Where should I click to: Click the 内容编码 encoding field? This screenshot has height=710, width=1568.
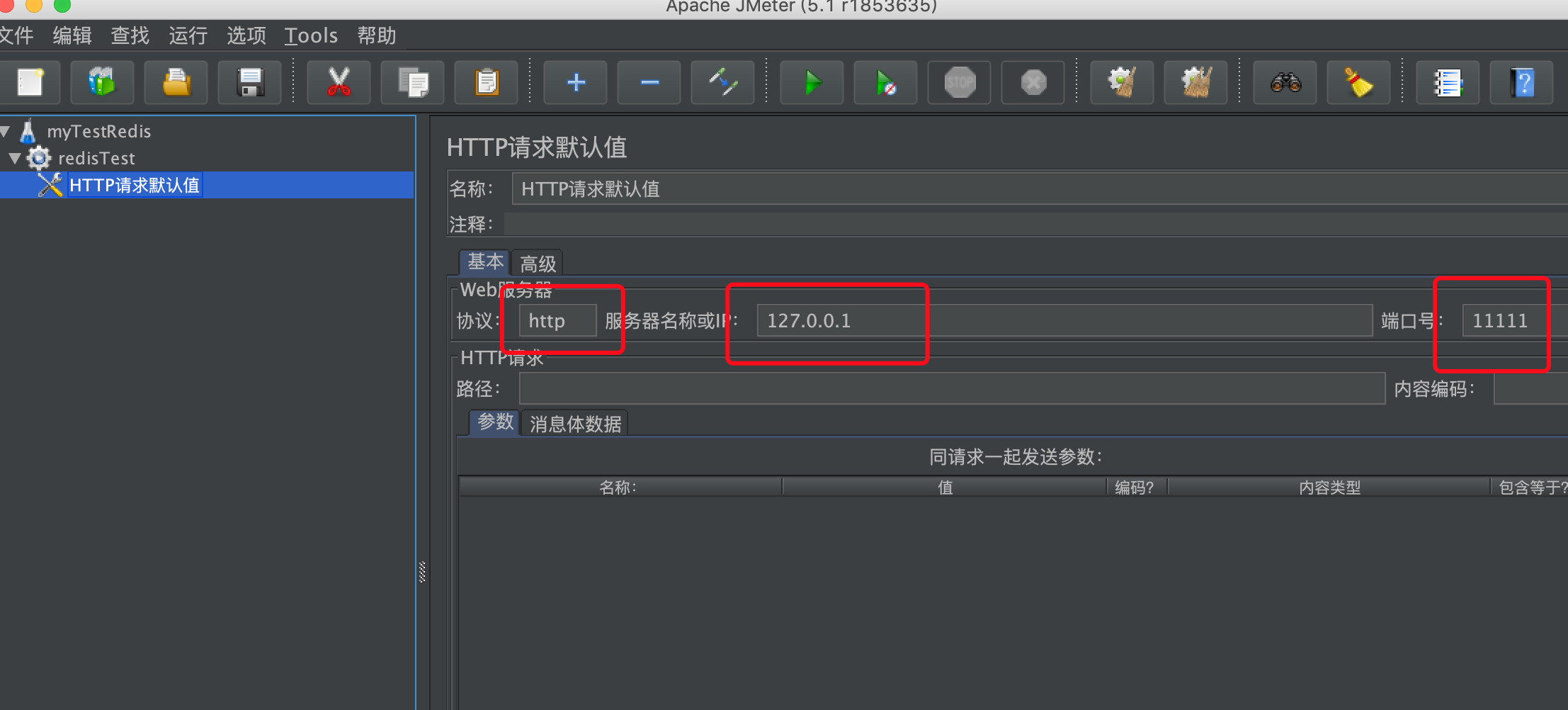1530,389
